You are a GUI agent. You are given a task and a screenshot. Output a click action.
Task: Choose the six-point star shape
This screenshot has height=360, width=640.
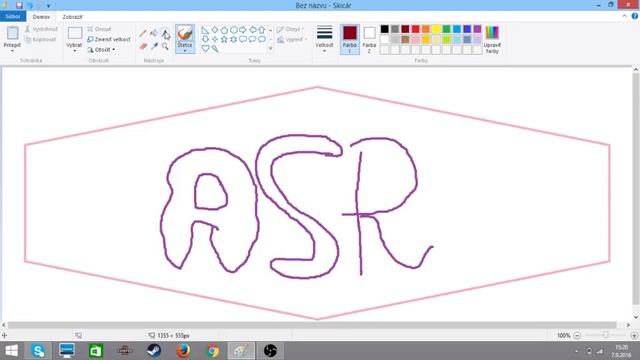pyautogui.click(x=233, y=40)
